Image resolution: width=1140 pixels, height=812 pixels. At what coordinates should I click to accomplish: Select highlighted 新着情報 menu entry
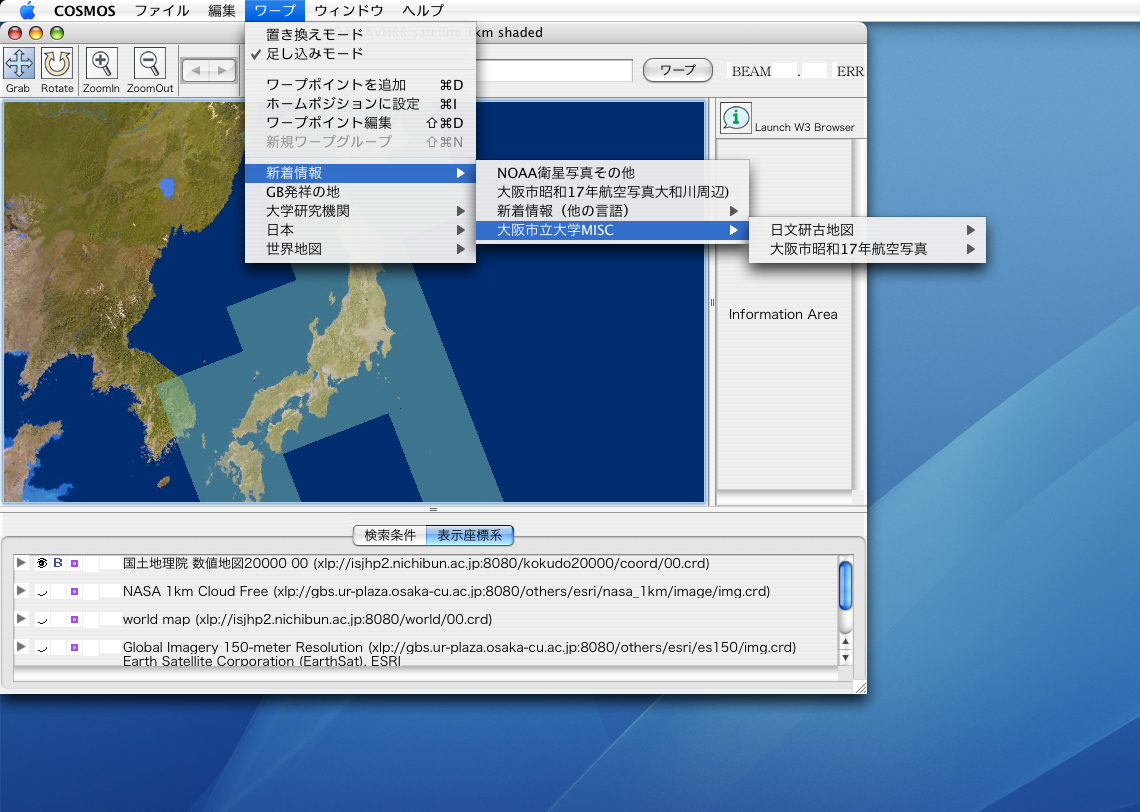coord(361,173)
